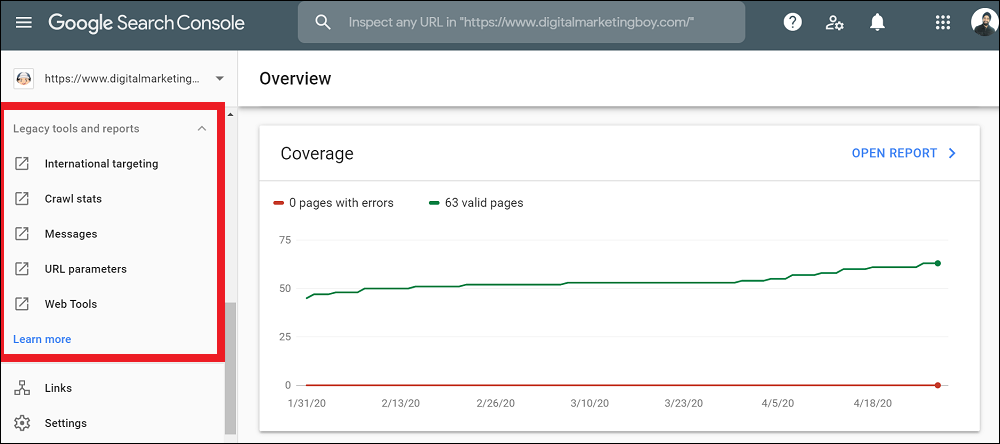Open URL parameters tool
1000x444 pixels.
point(85,269)
